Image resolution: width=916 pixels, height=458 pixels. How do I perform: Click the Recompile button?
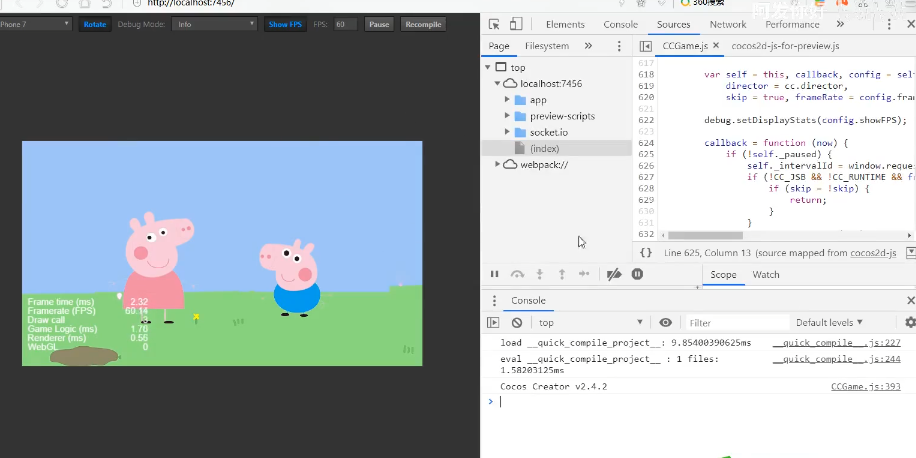coord(424,25)
